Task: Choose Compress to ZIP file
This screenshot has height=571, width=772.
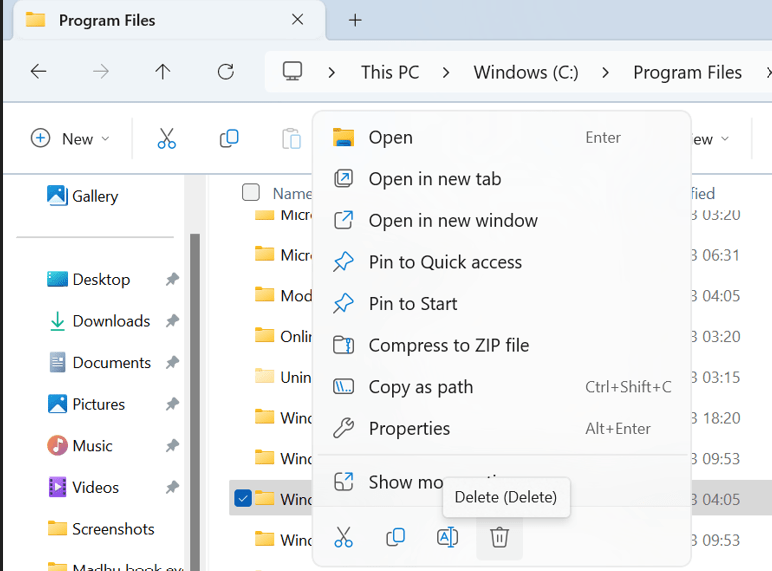Action: [448, 345]
